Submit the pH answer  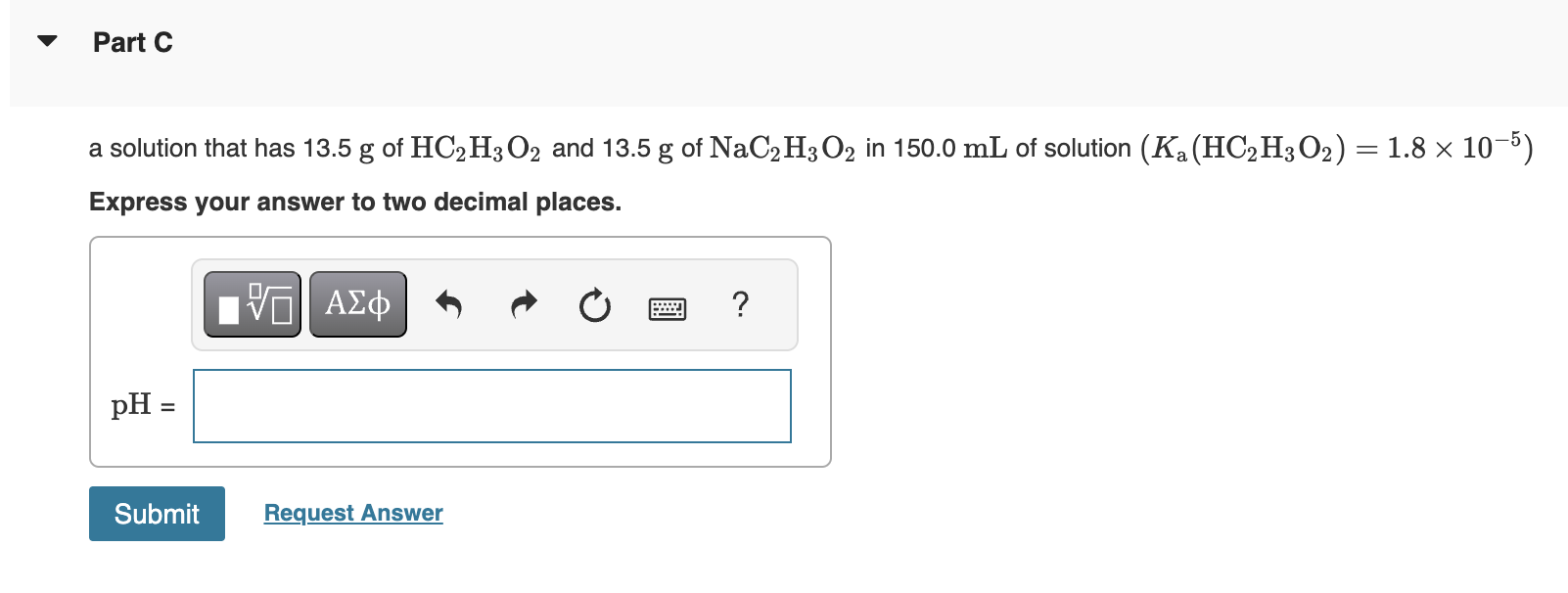pos(156,513)
